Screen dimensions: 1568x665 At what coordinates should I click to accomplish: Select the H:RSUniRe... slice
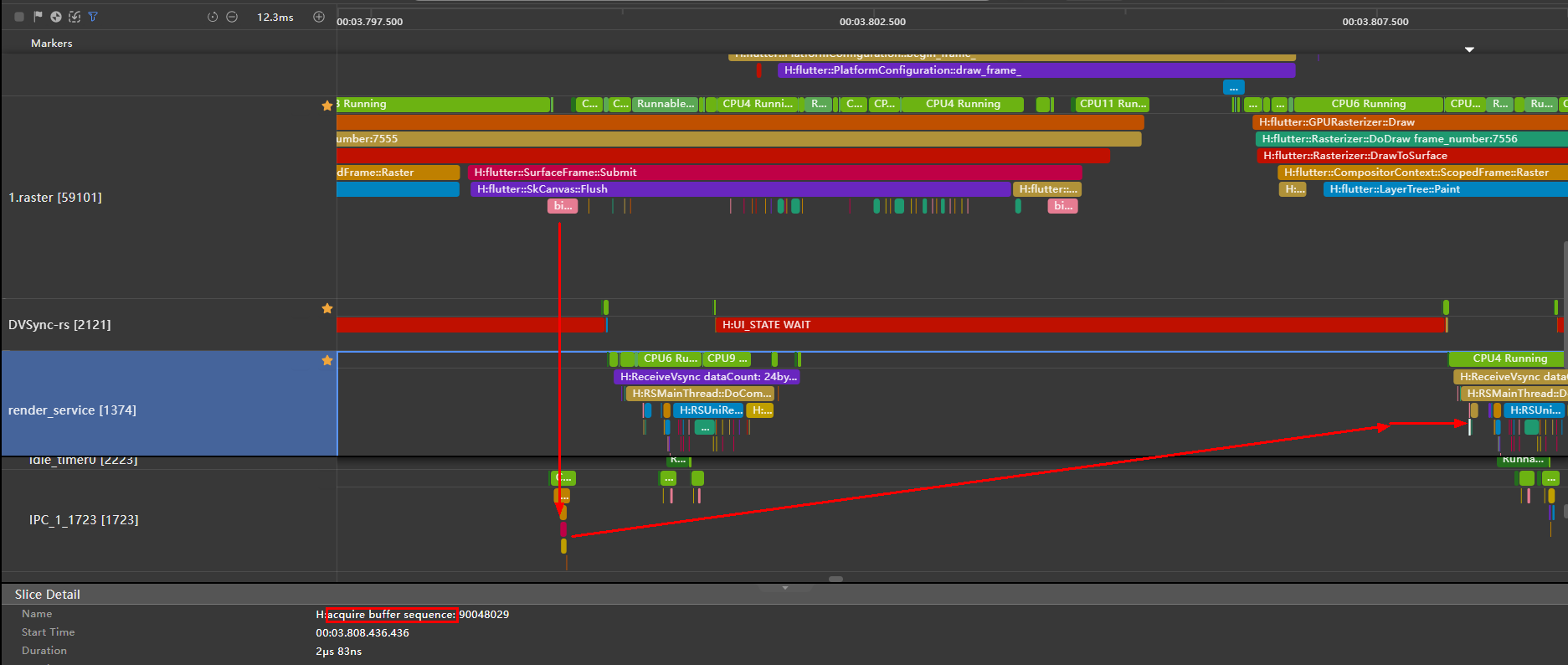(x=708, y=410)
